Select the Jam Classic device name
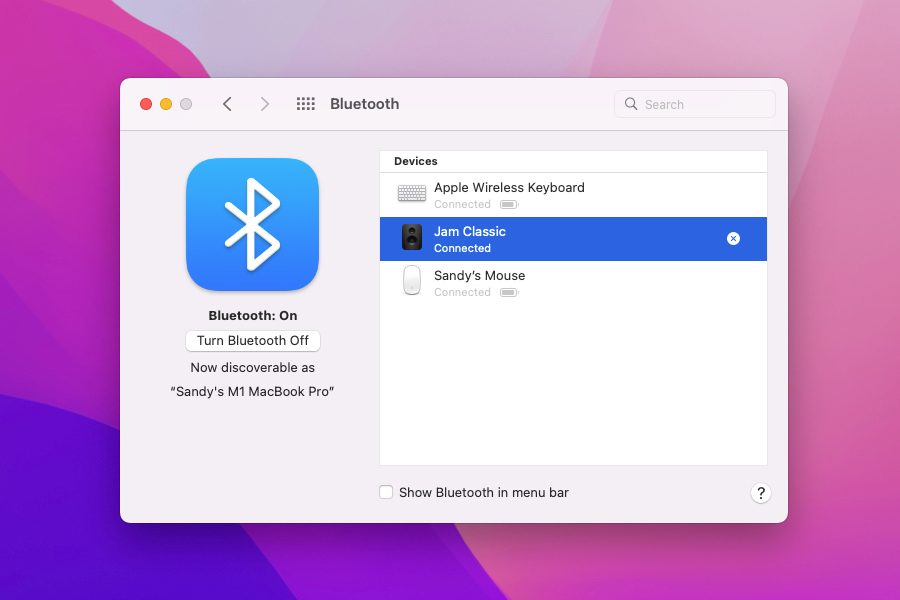Viewport: 900px width, 600px height. coord(470,231)
